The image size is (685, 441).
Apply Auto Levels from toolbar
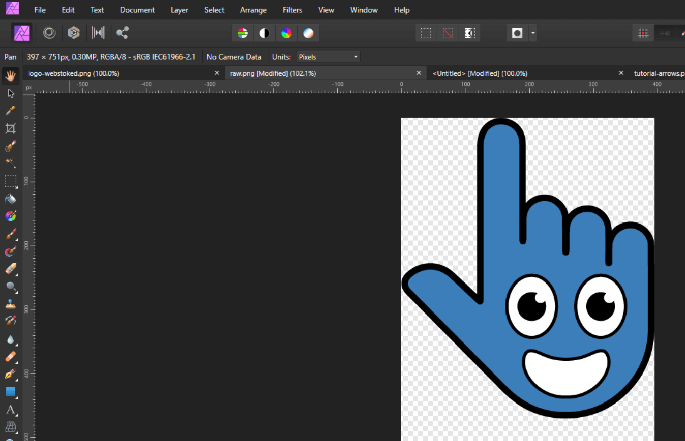[242, 33]
